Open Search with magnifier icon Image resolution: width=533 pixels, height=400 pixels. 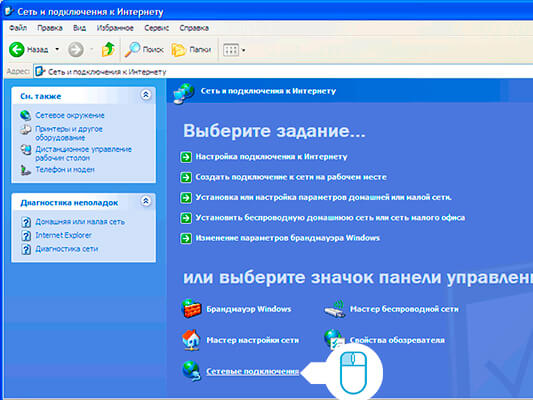point(144,50)
